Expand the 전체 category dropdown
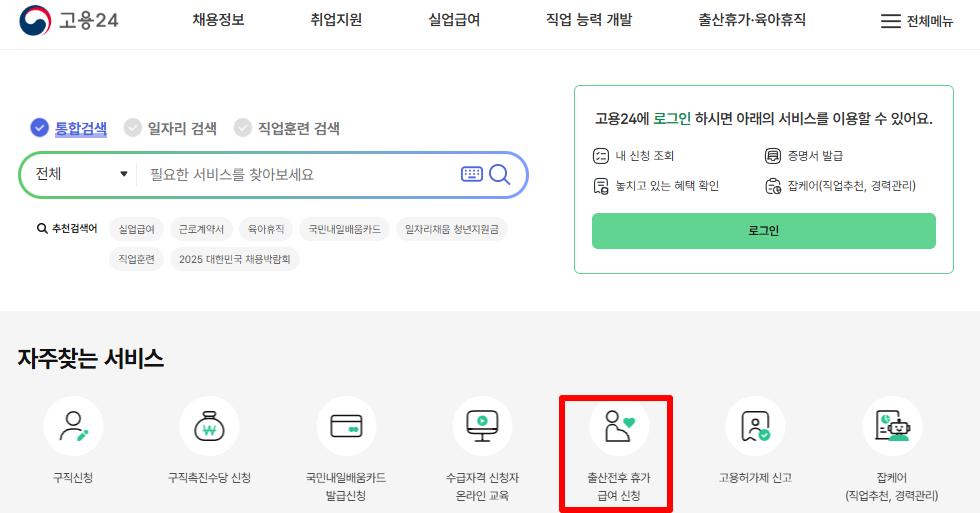This screenshot has height=513, width=980. coord(81,174)
